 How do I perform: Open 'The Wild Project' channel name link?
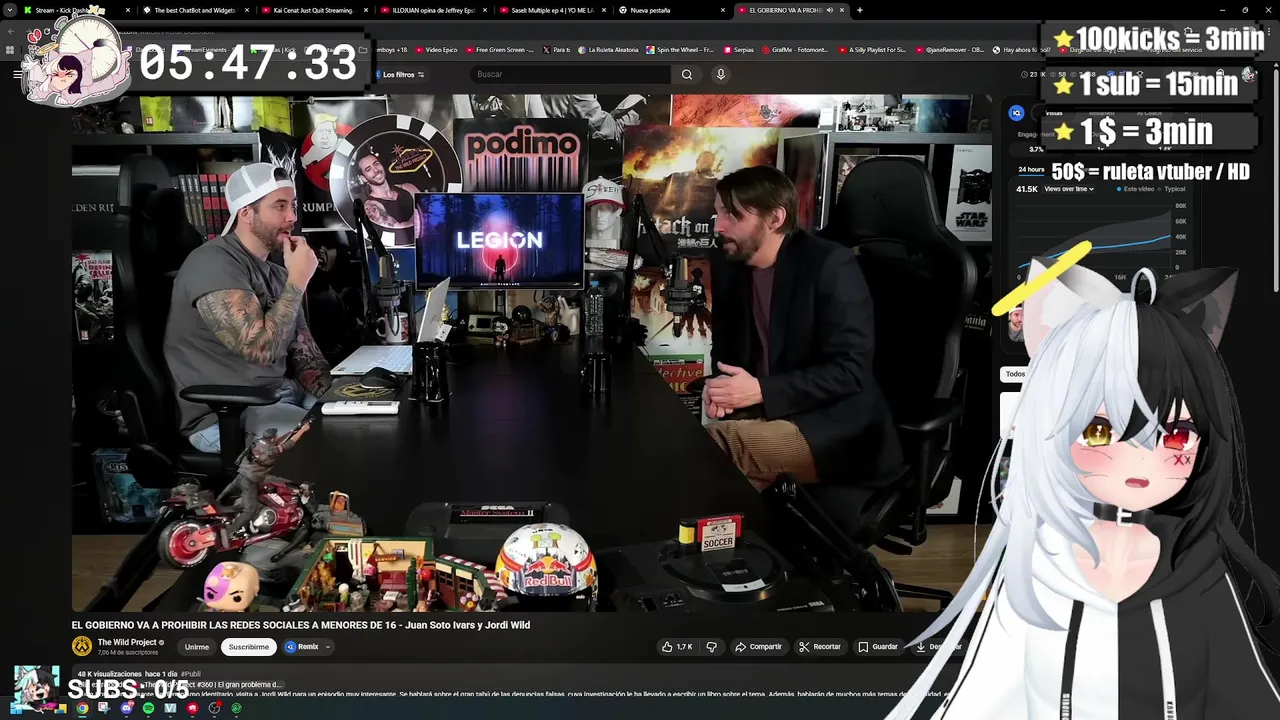click(127, 642)
